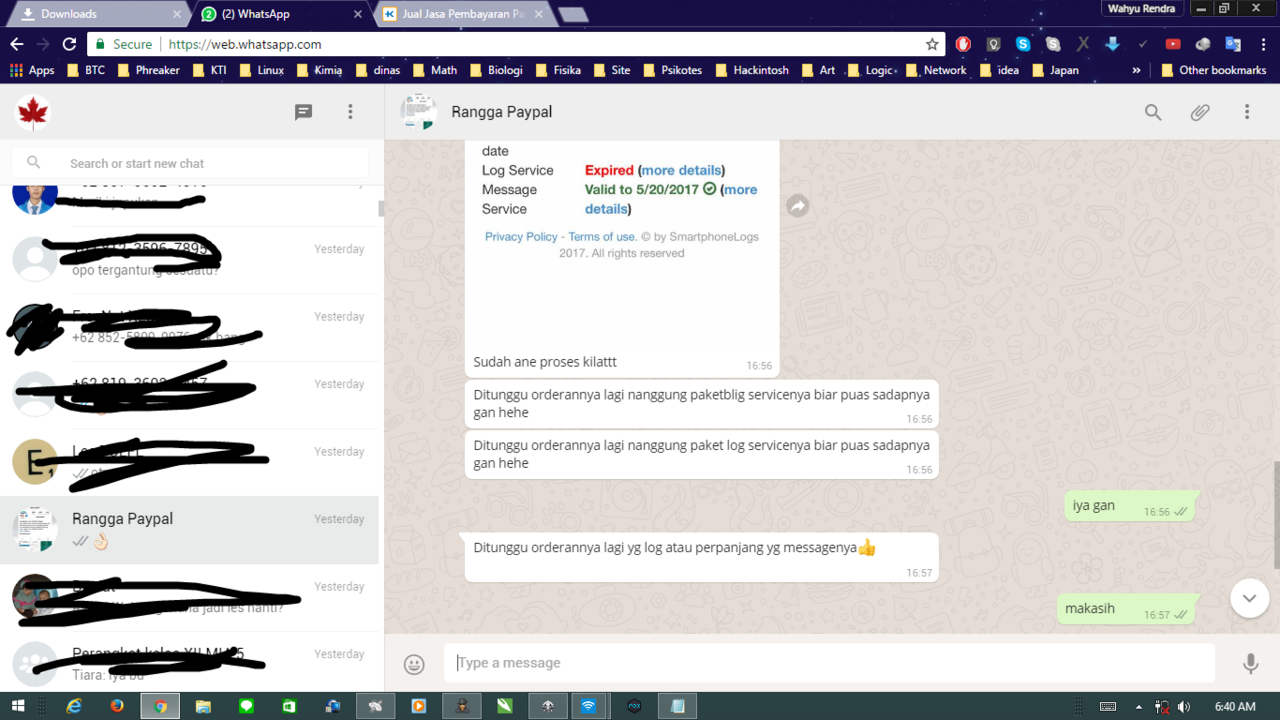Click the attach paperclip icon
Screen dimensions: 1280x720
tap(1200, 112)
